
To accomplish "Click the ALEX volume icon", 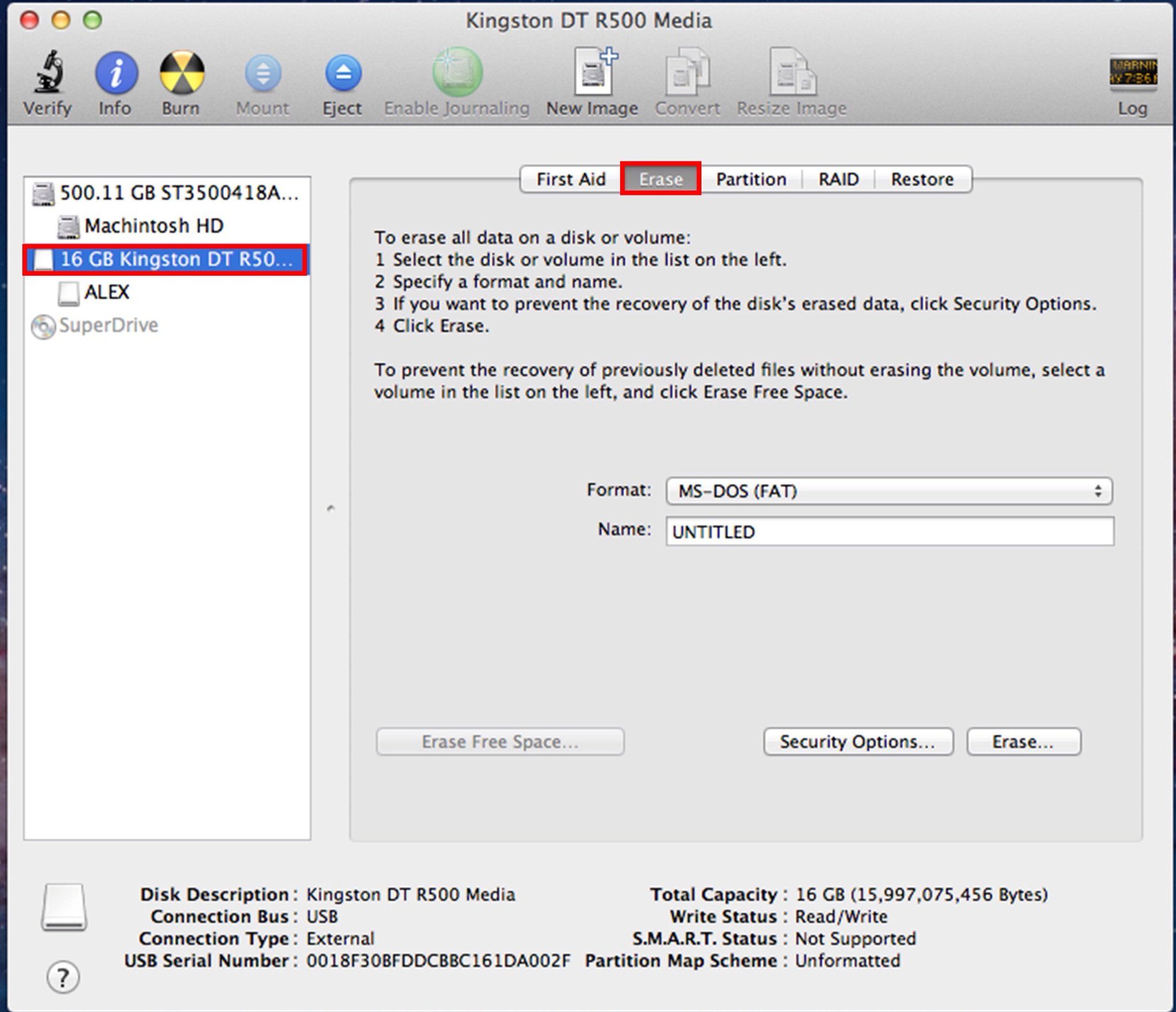I will coord(68,293).
